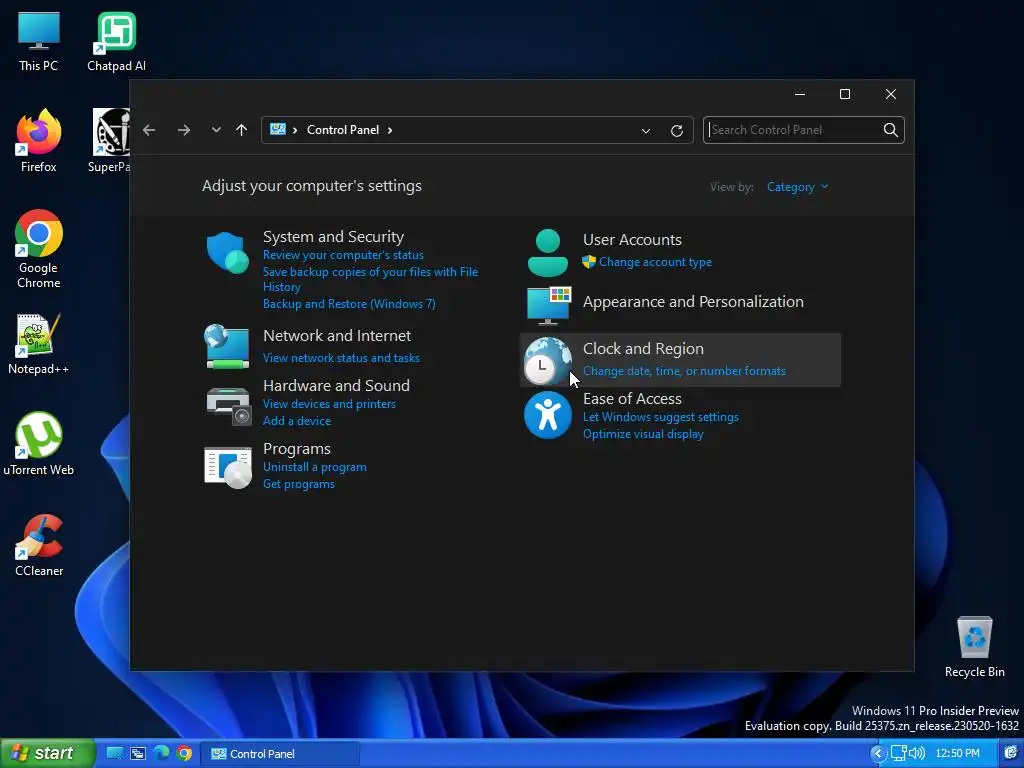This screenshot has width=1024, height=768.
Task: Open the Chatpad AI desktop shortcut
Action: click(x=116, y=41)
